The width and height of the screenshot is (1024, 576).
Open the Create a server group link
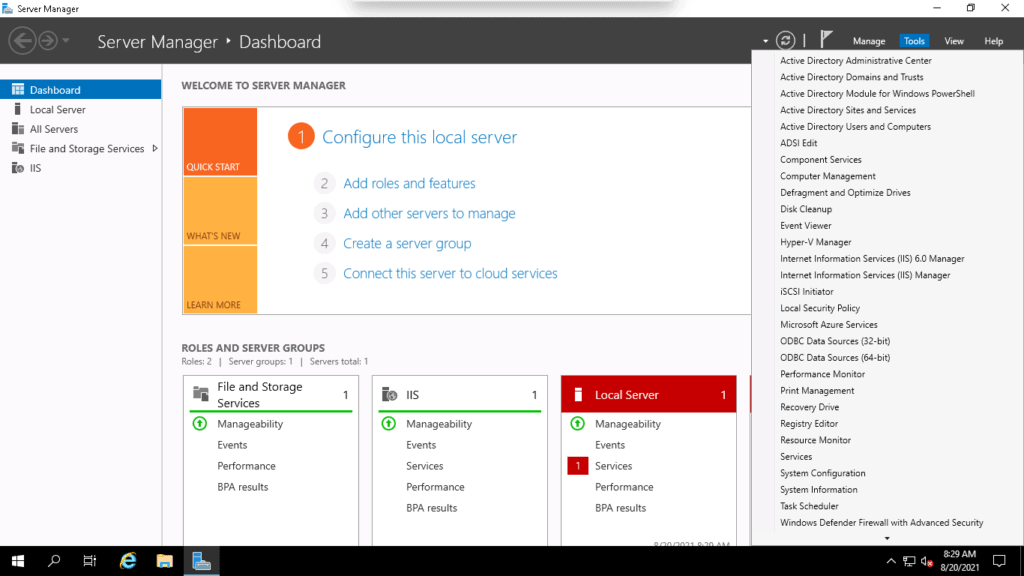[406, 243]
